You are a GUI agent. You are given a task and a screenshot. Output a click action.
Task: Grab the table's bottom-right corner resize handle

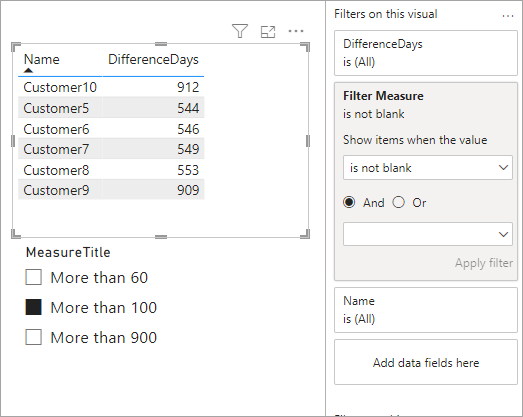pos(306,234)
